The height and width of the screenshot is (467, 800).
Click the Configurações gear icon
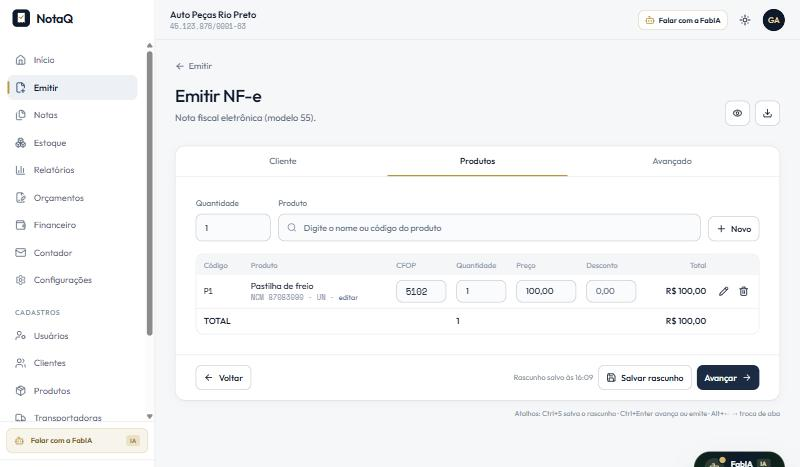(x=20, y=280)
